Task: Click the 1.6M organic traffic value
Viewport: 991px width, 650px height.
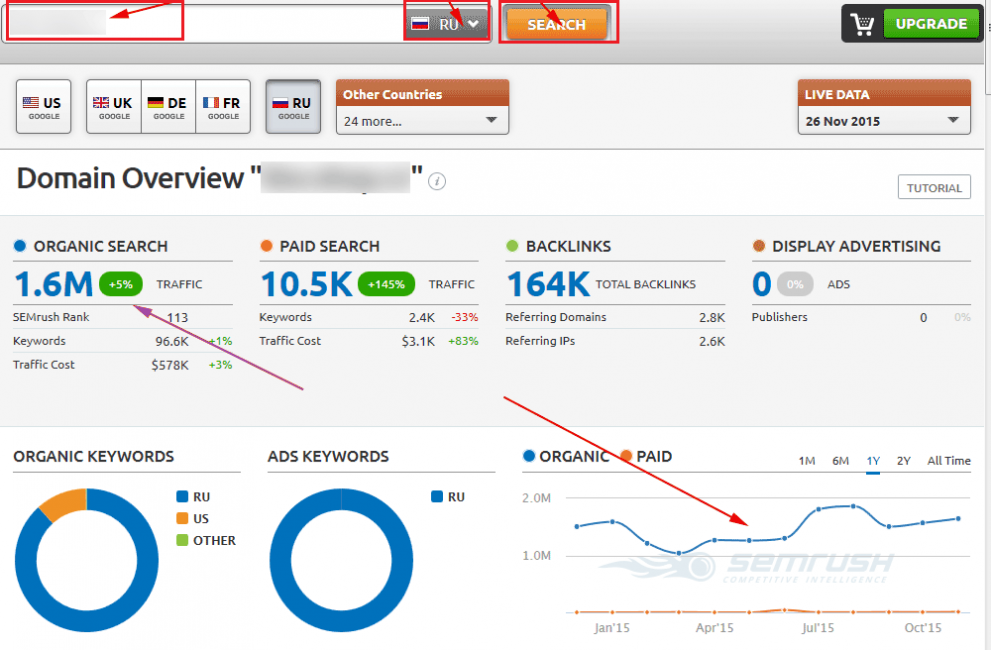Action: click(54, 284)
